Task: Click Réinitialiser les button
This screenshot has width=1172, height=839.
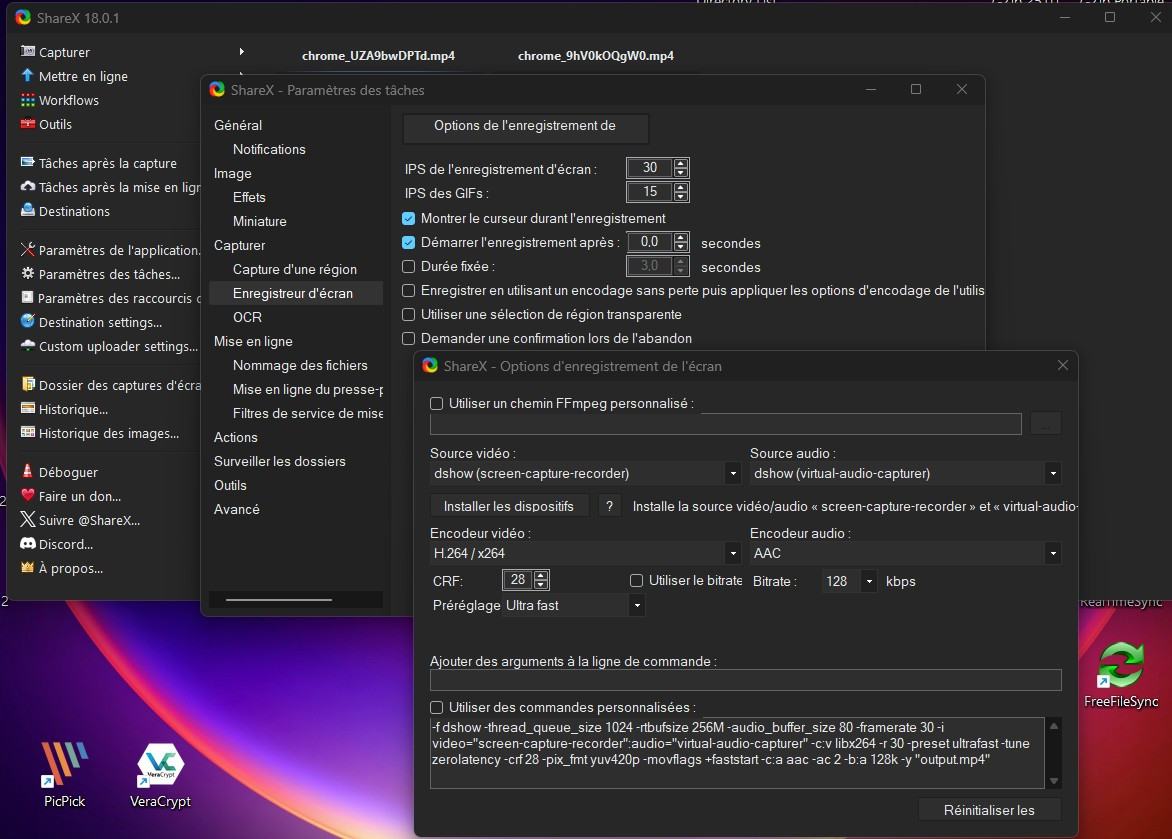Action: (989, 810)
